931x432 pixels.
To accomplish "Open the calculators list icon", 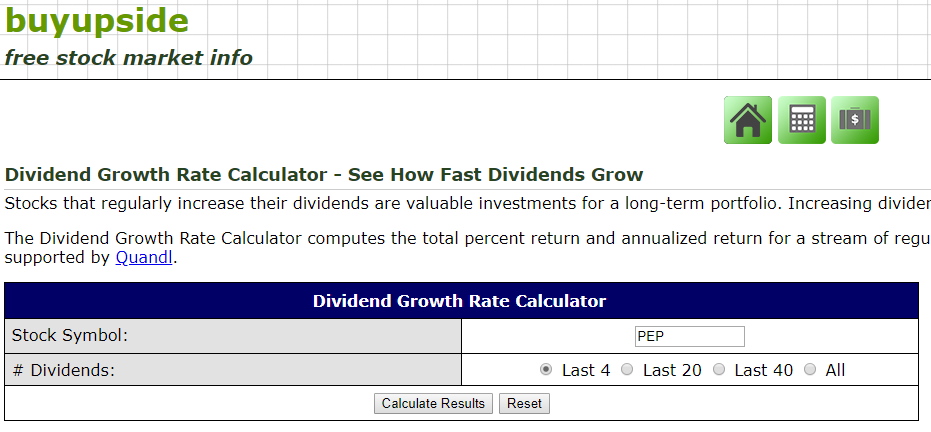I will point(802,120).
